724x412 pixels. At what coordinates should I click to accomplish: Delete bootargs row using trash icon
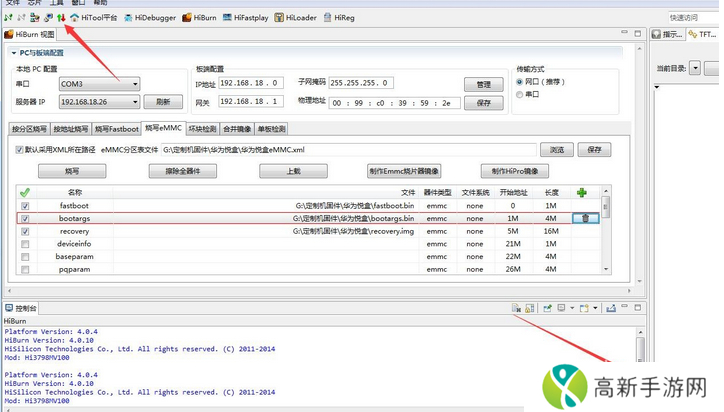pyautogui.click(x=586, y=217)
